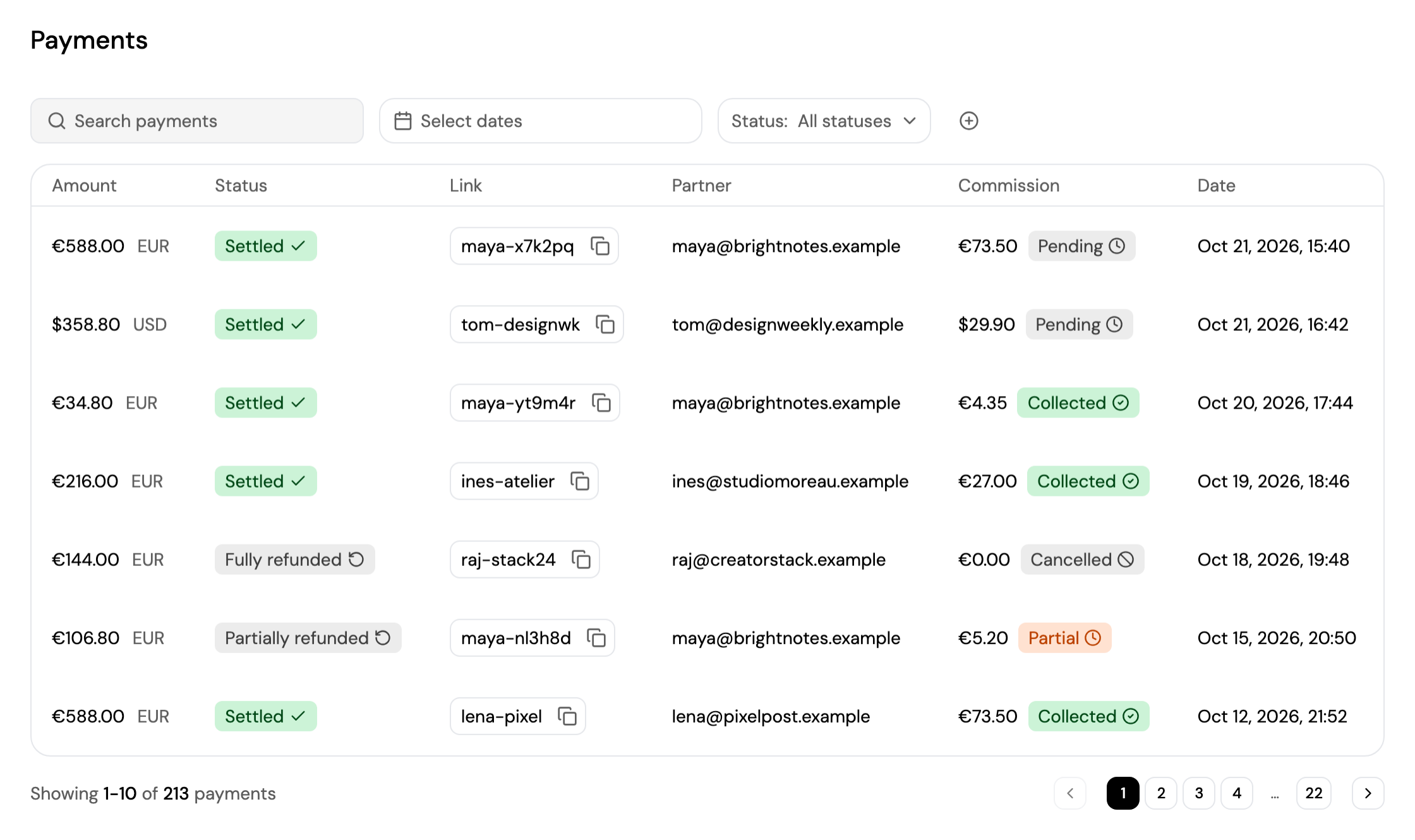Image resolution: width=1415 pixels, height=840 pixels.
Task: Copy the raj-stack24 link
Action: [x=581, y=559]
